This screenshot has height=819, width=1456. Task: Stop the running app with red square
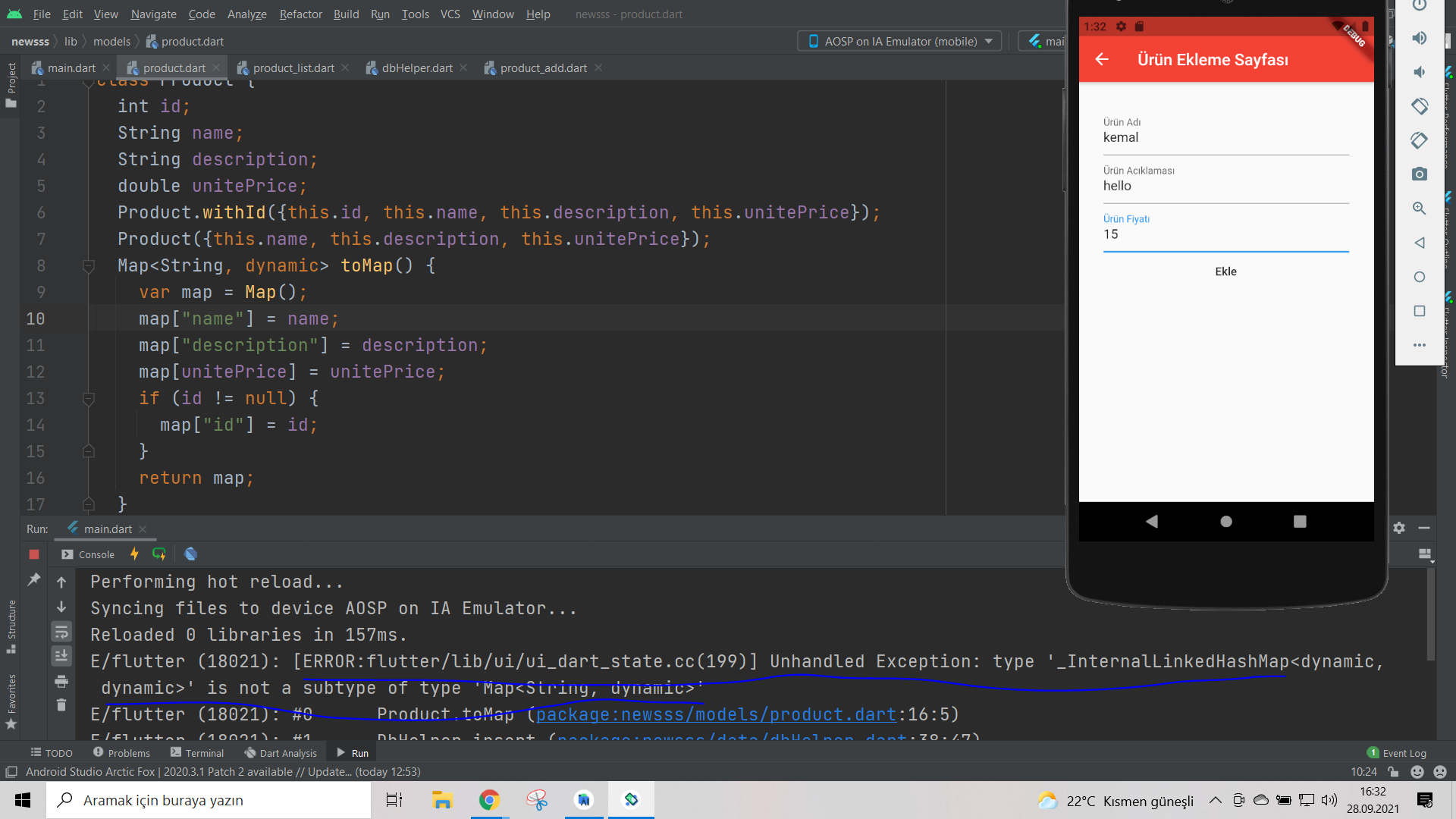click(x=34, y=554)
